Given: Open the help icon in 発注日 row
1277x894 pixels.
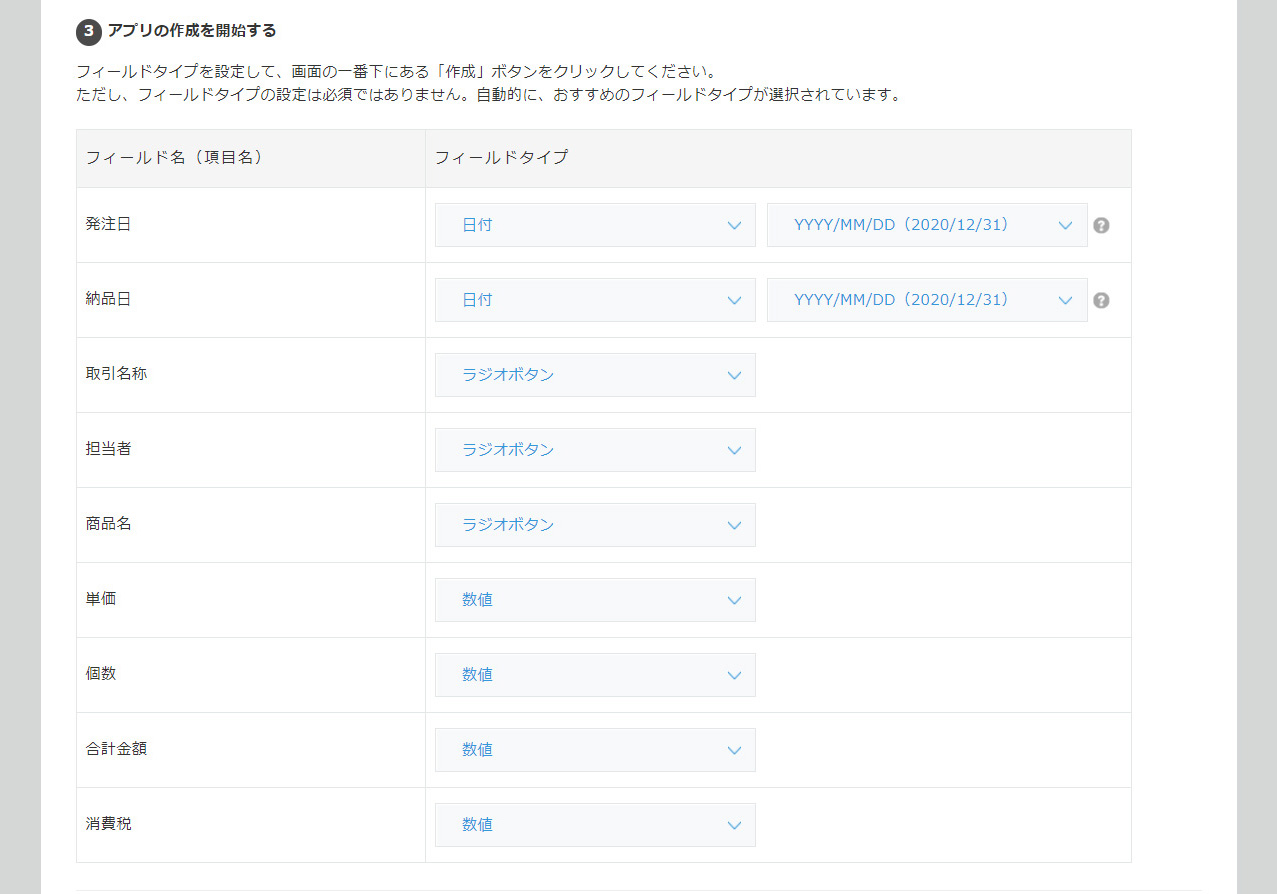Looking at the screenshot, I should click(x=1101, y=225).
